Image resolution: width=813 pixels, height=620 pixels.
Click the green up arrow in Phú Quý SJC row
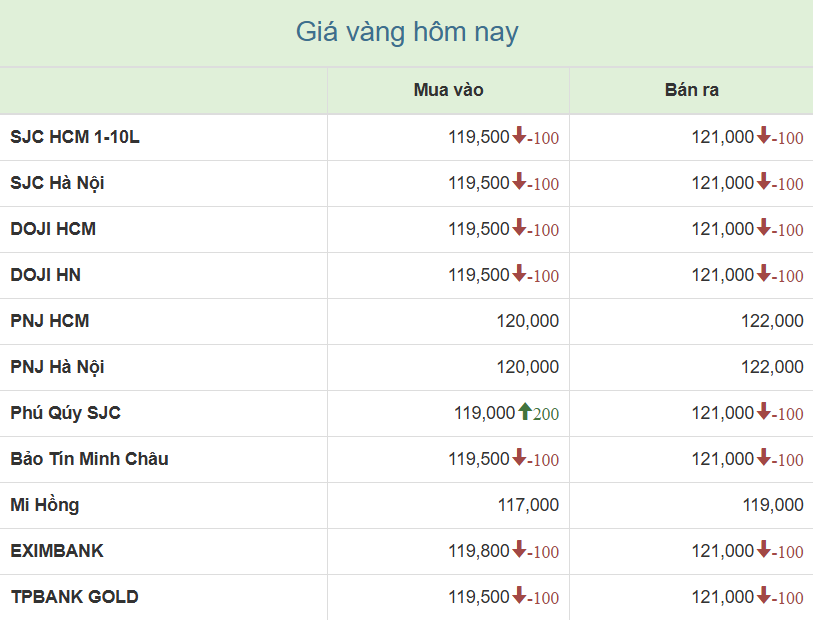(x=524, y=412)
